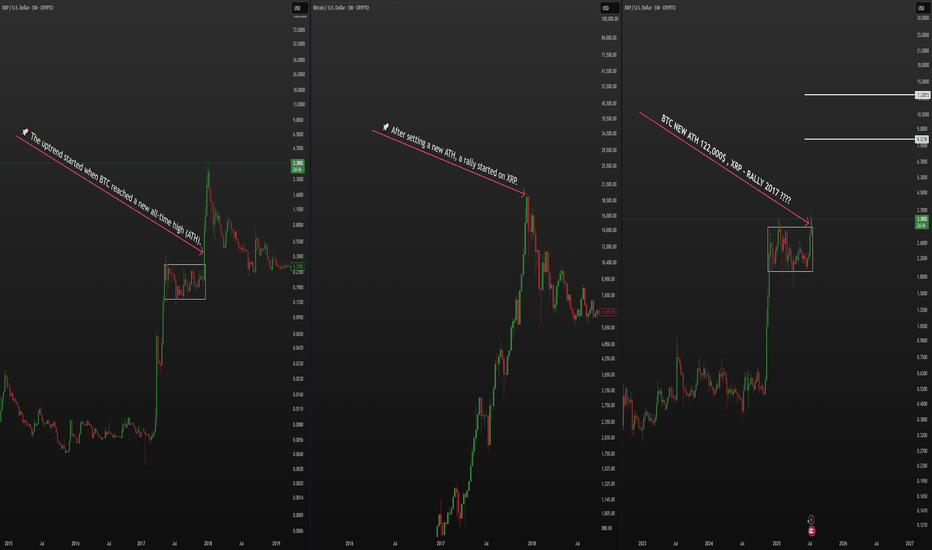Click the lower white horizontal line's price tag

coord(922,139)
